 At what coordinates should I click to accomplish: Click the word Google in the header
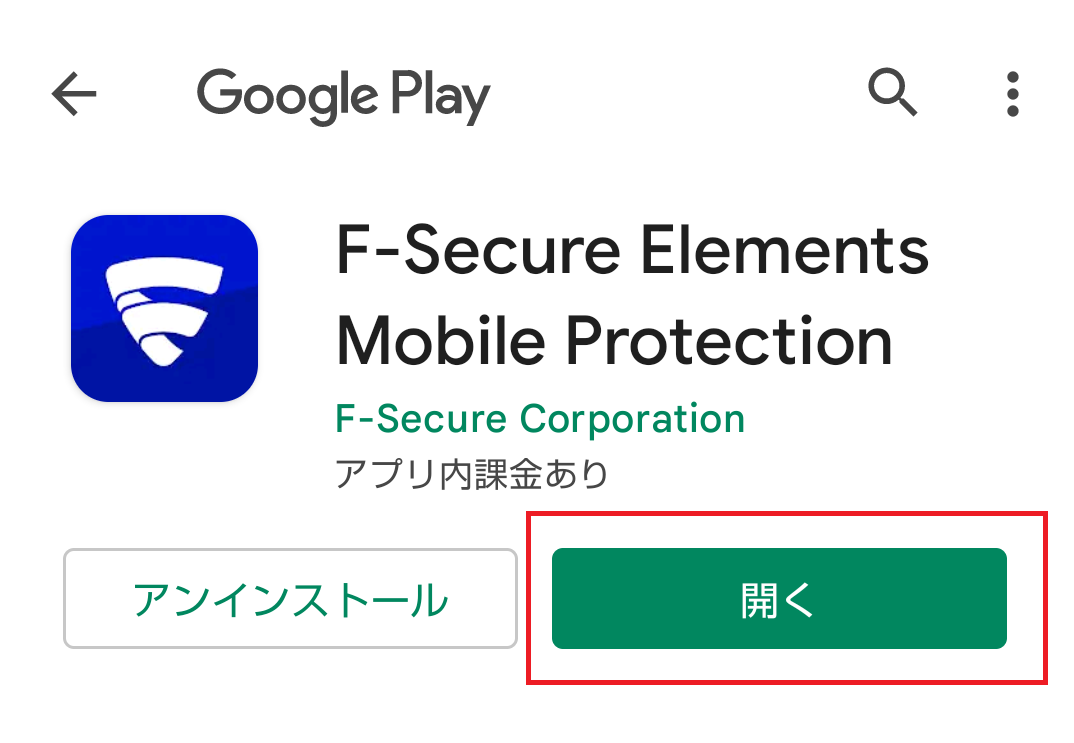tap(287, 97)
